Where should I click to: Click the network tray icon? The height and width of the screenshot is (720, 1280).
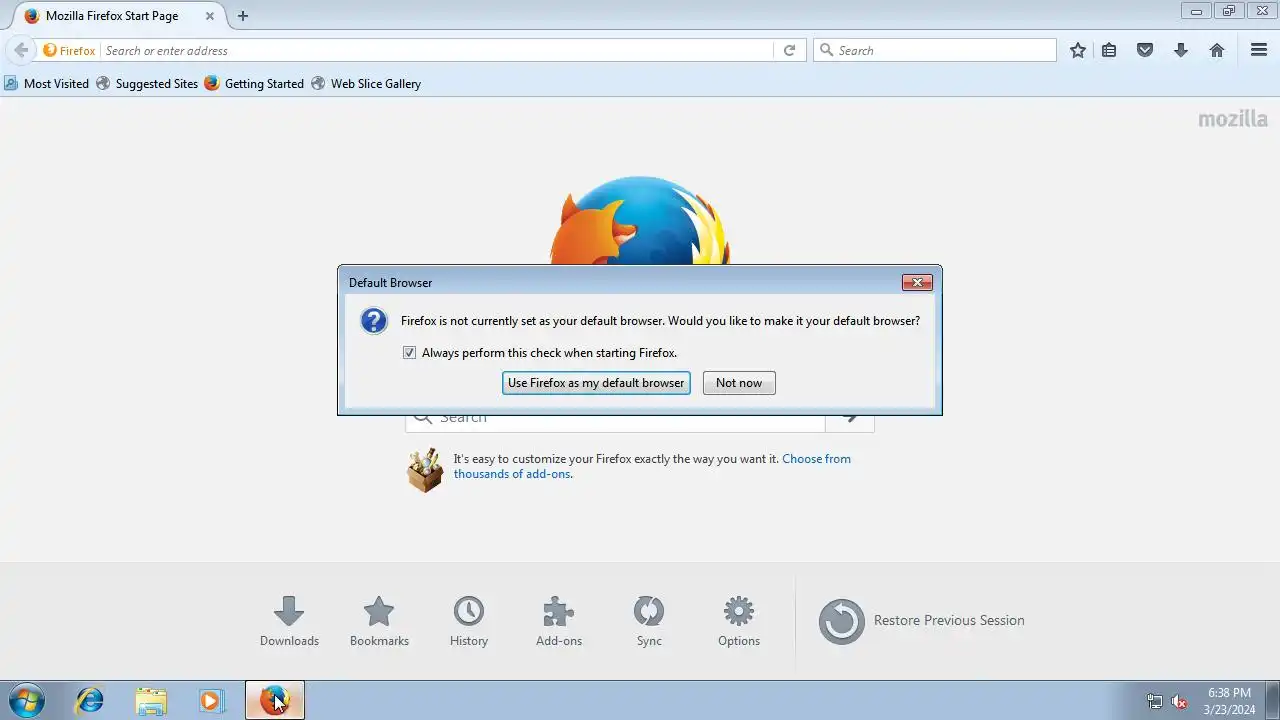click(x=1155, y=701)
